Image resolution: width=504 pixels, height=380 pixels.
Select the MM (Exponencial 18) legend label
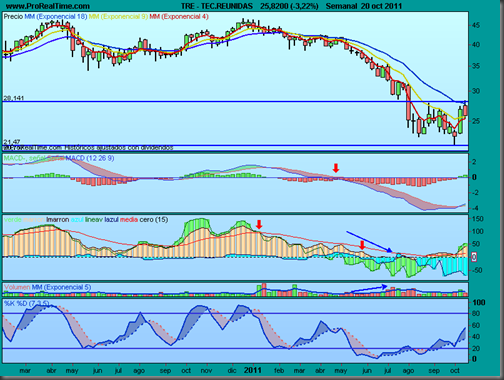point(56,16)
